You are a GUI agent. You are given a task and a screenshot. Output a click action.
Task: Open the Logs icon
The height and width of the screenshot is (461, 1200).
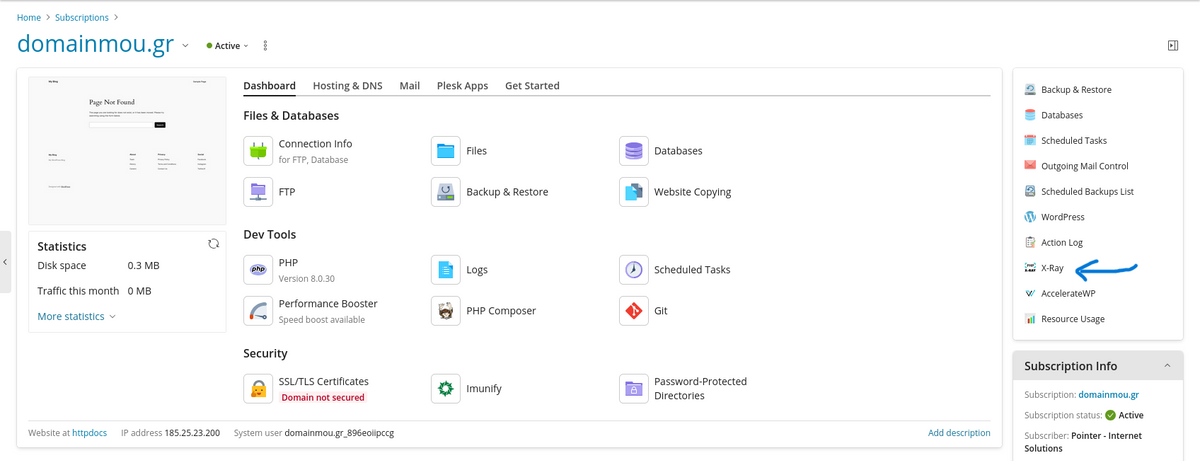446,270
